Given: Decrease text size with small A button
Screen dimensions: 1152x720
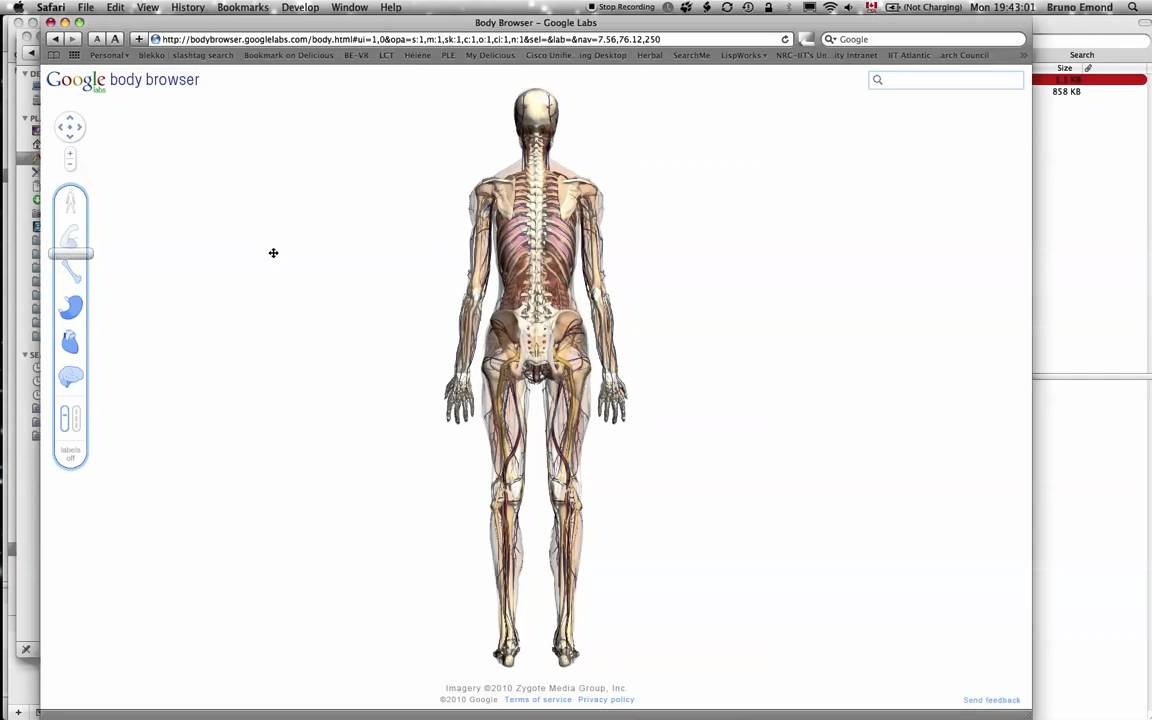Looking at the screenshot, I should coord(97,39).
